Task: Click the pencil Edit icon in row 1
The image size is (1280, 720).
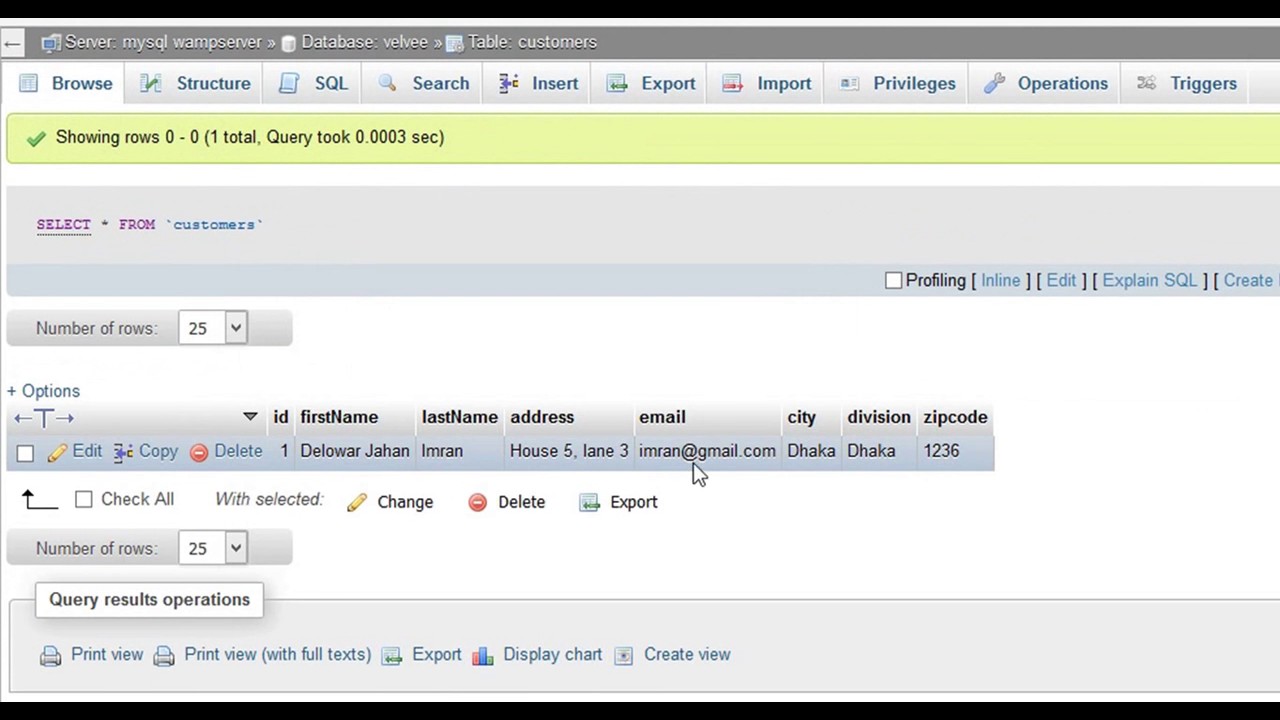Action: (58, 452)
